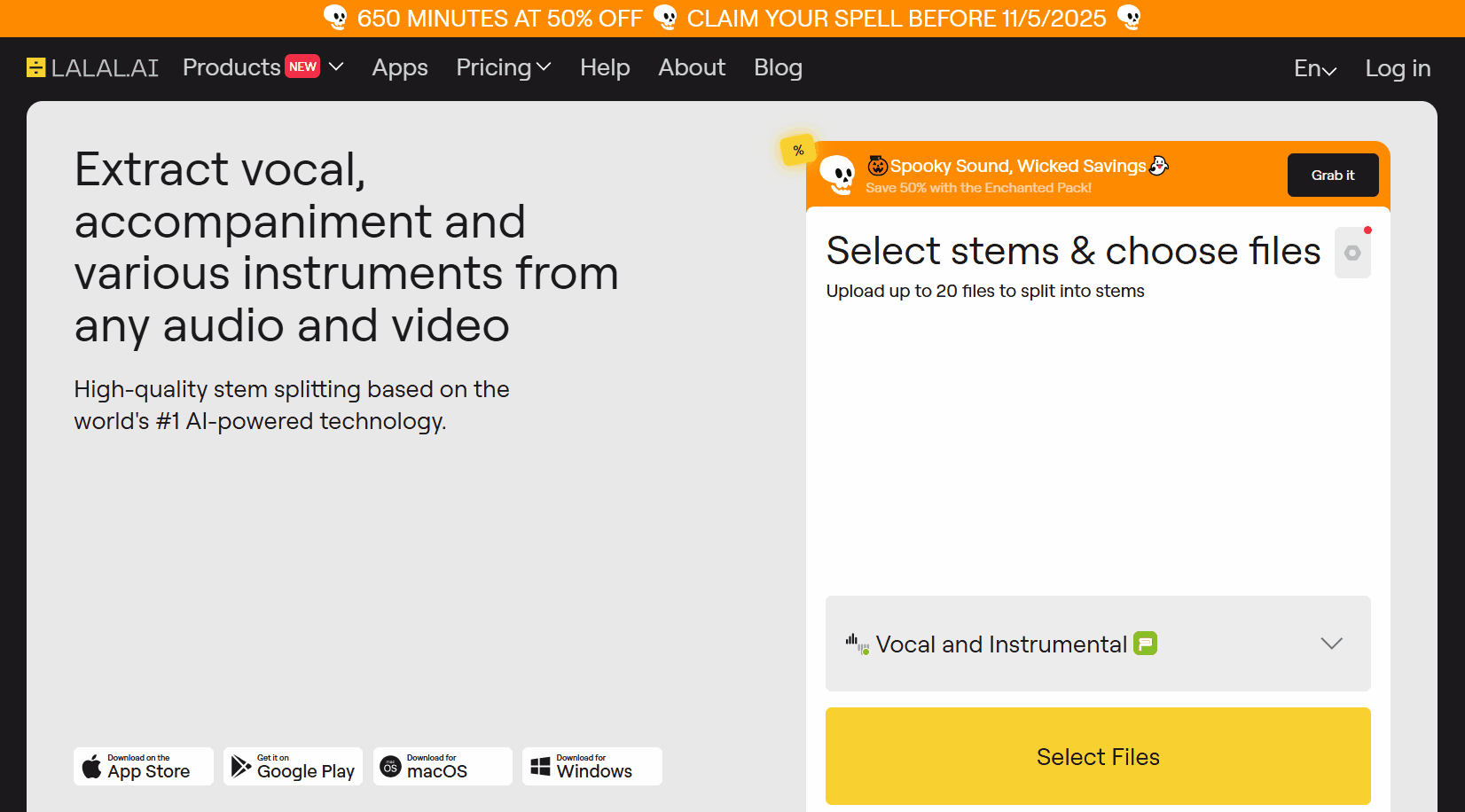Screen dimensions: 1465x812
Task: Click the LALAL.AI logo icon
Action: [35, 67]
